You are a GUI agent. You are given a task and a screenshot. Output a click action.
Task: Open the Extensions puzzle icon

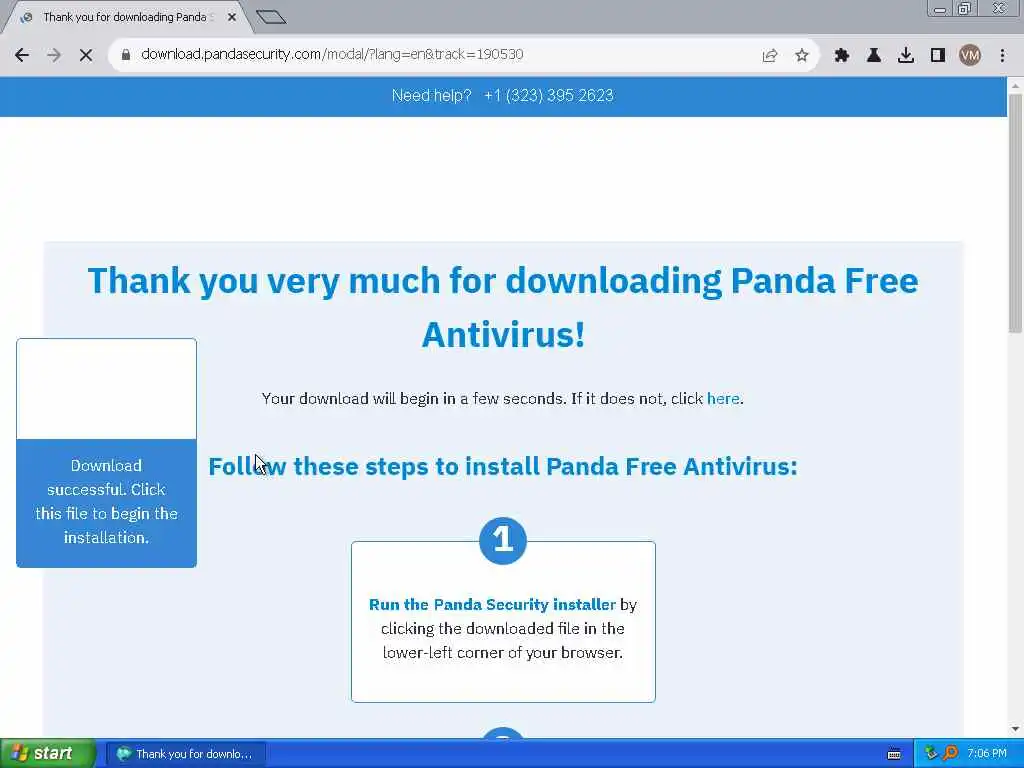(841, 56)
